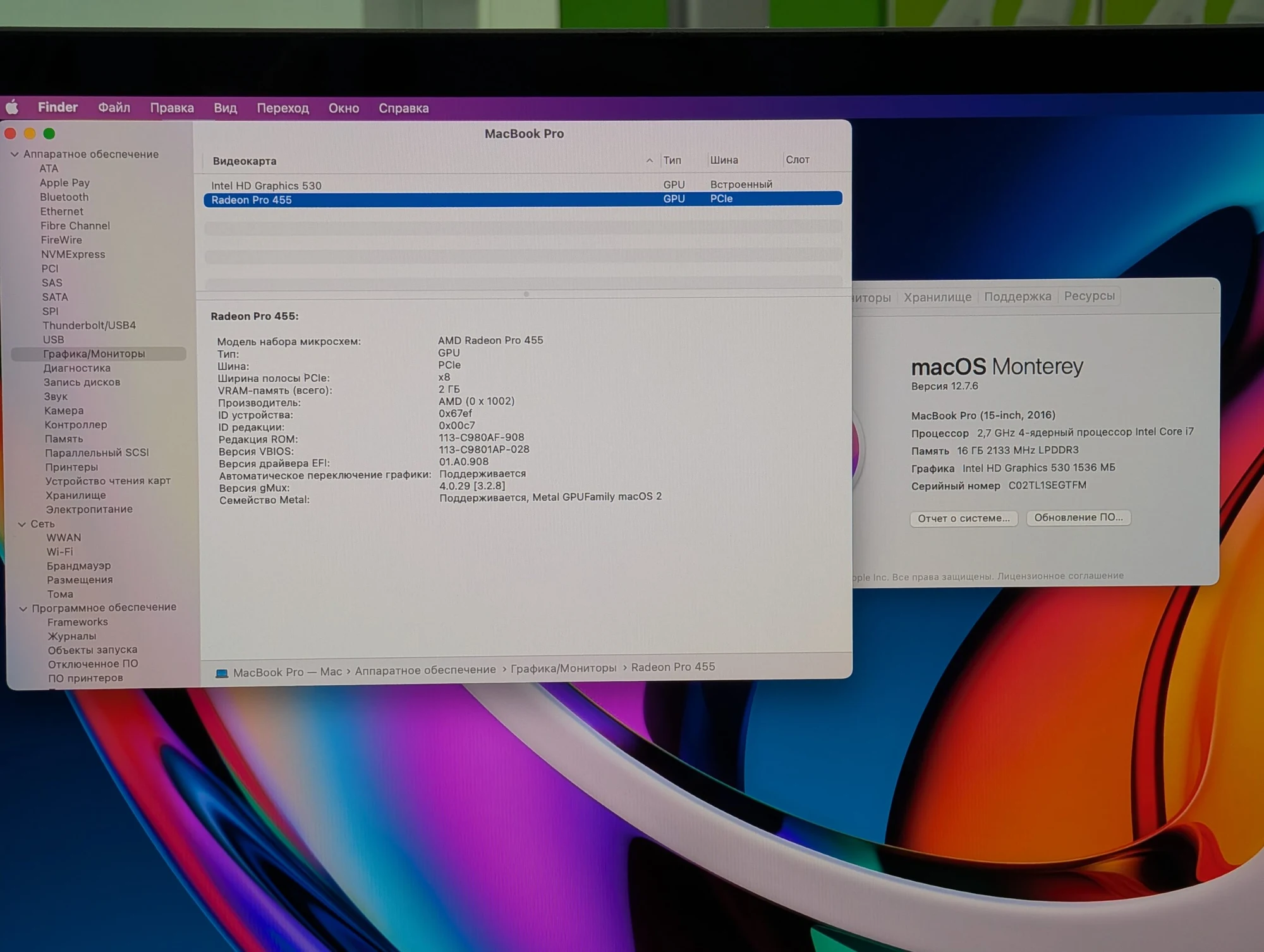Select the Radeon Pro 455 row
The image size is (1264, 952).
pos(523,199)
